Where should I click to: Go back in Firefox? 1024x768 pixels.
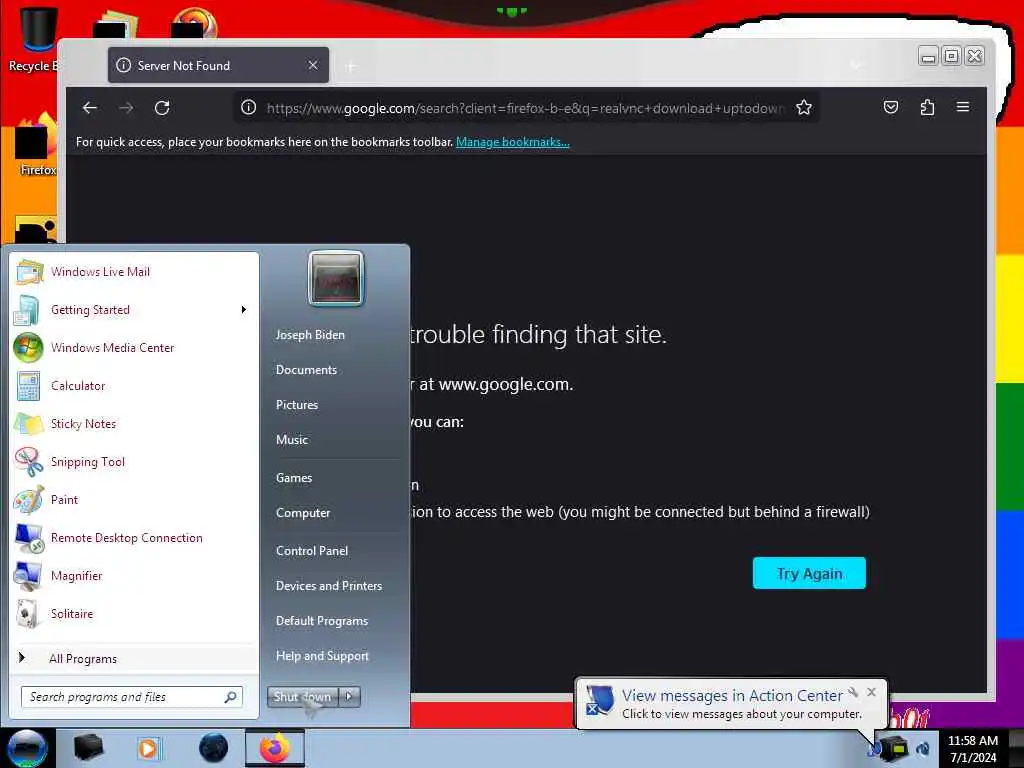[89, 108]
